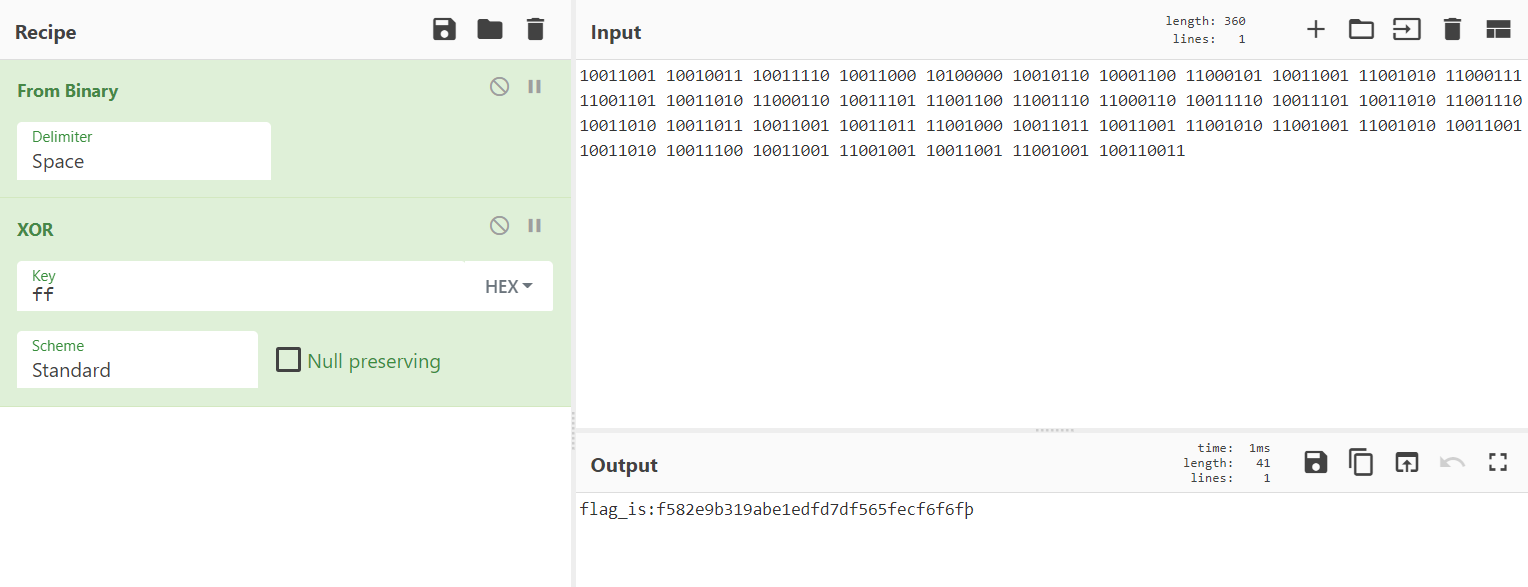Maximise the output pane
1528x587 pixels.
1497,462
